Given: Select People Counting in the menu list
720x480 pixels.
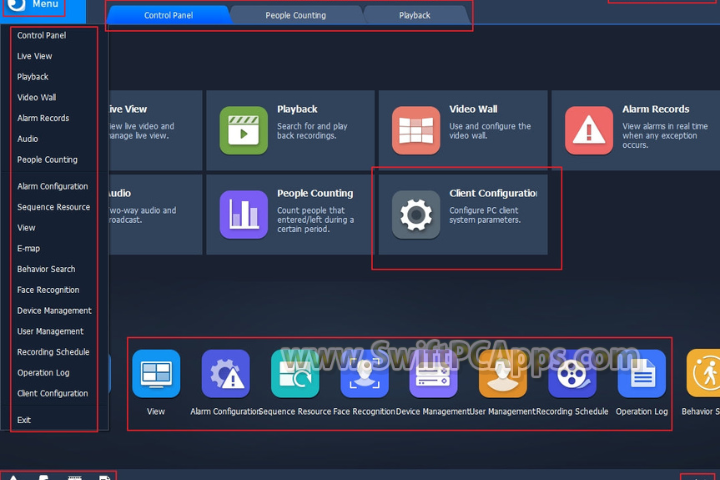Looking at the screenshot, I should point(47,159).
